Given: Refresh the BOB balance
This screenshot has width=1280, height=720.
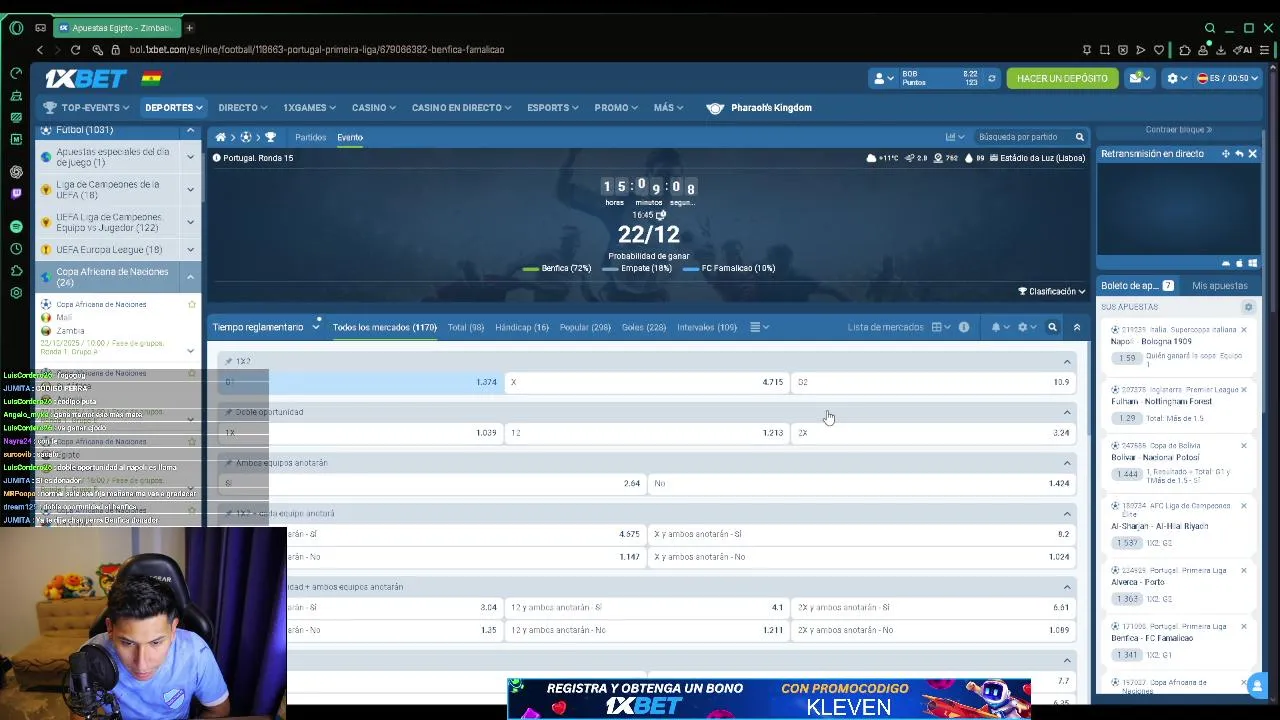Looking at the screenshot, I should coord(992,78).
